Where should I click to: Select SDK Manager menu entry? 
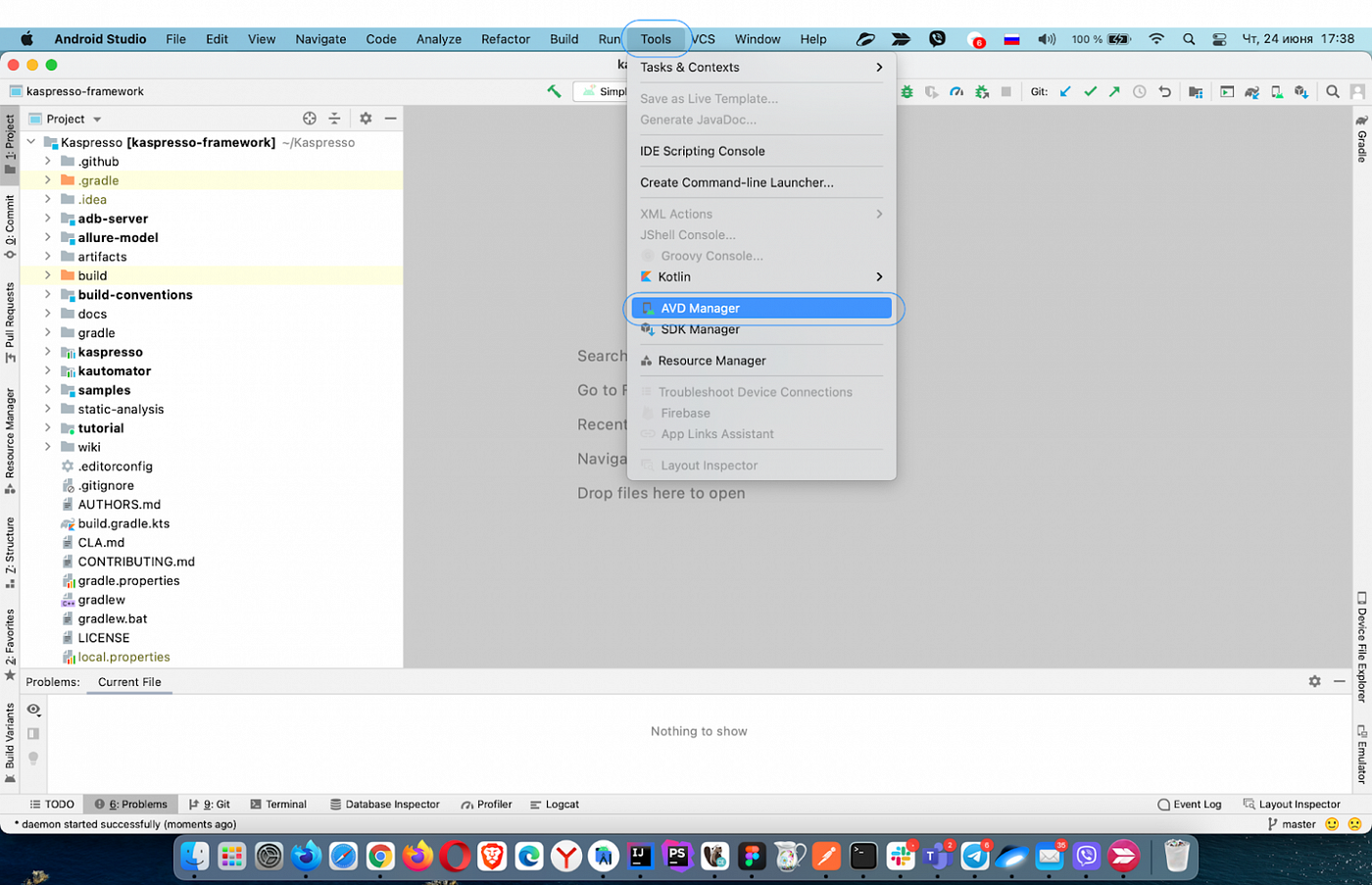761,329
